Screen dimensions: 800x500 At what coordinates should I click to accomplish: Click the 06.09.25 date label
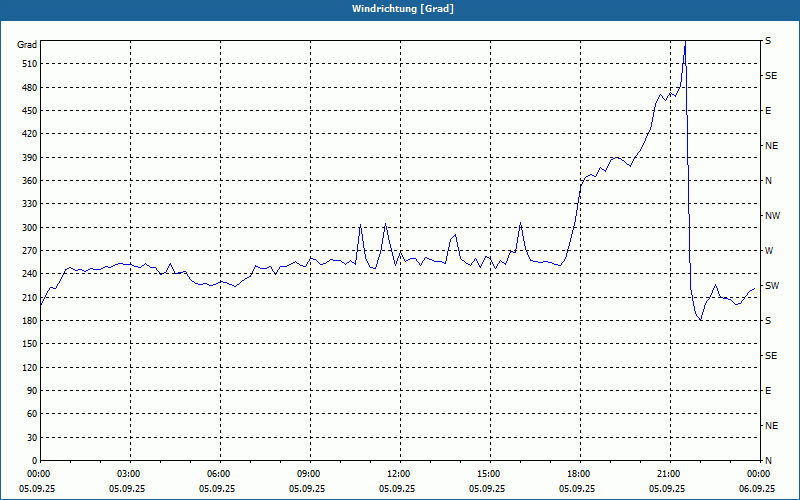pos(756,489)
